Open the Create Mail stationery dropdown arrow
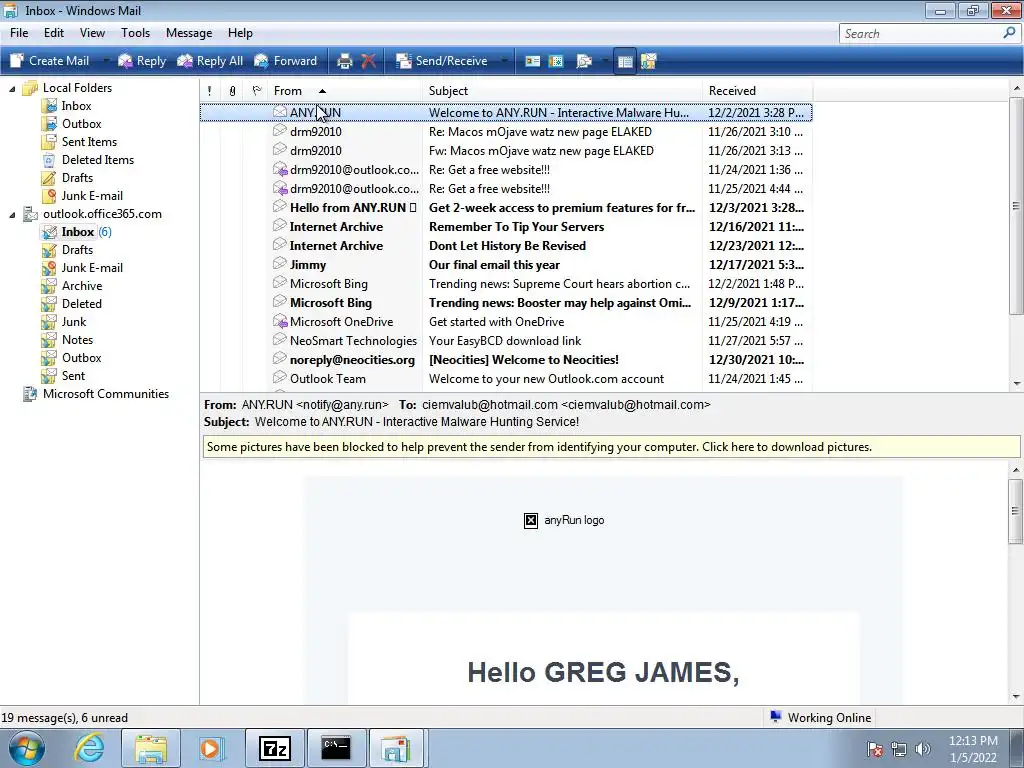1024x768 pixels. [105, 61]
